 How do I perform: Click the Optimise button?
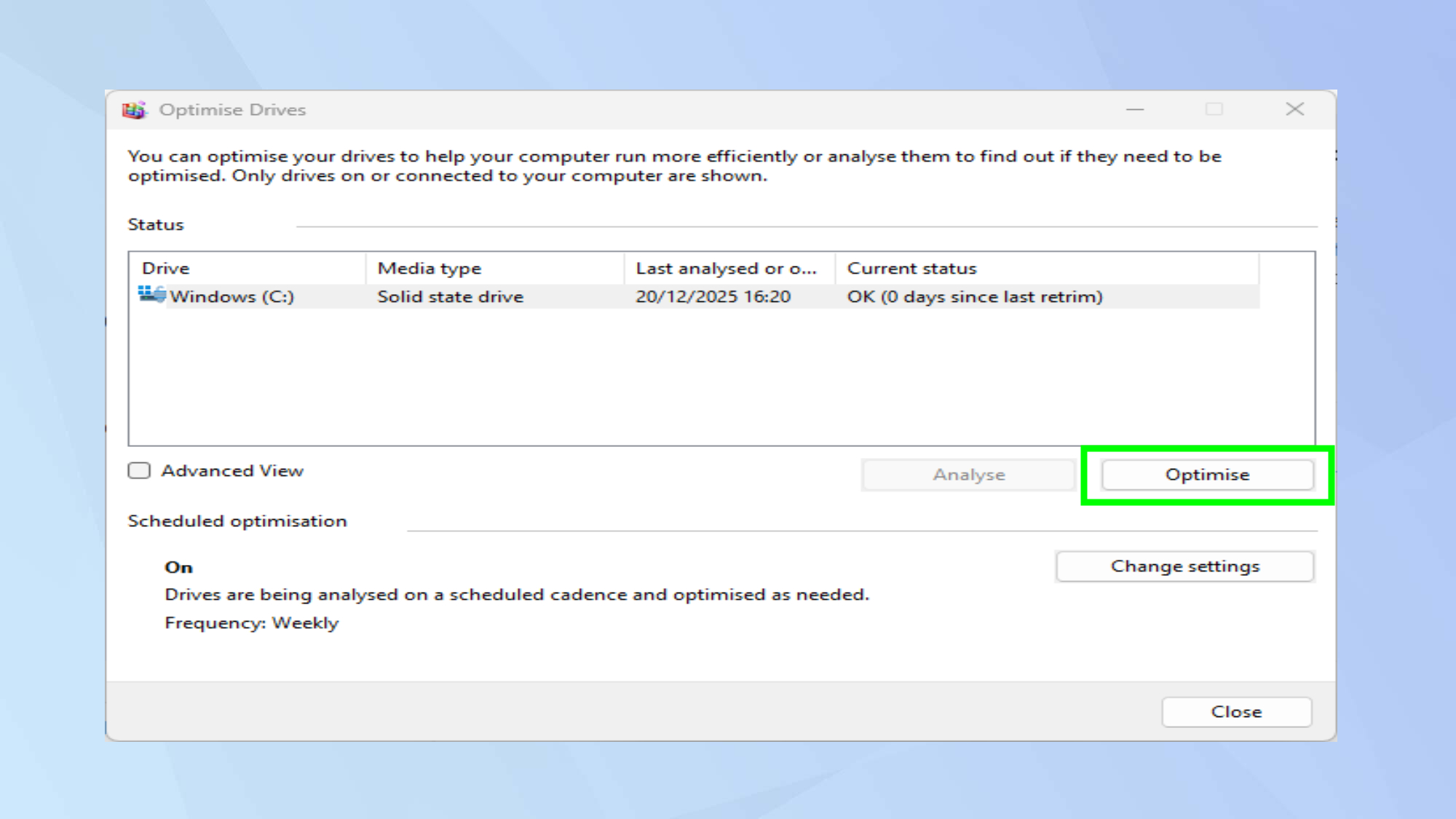[1206, 474]
